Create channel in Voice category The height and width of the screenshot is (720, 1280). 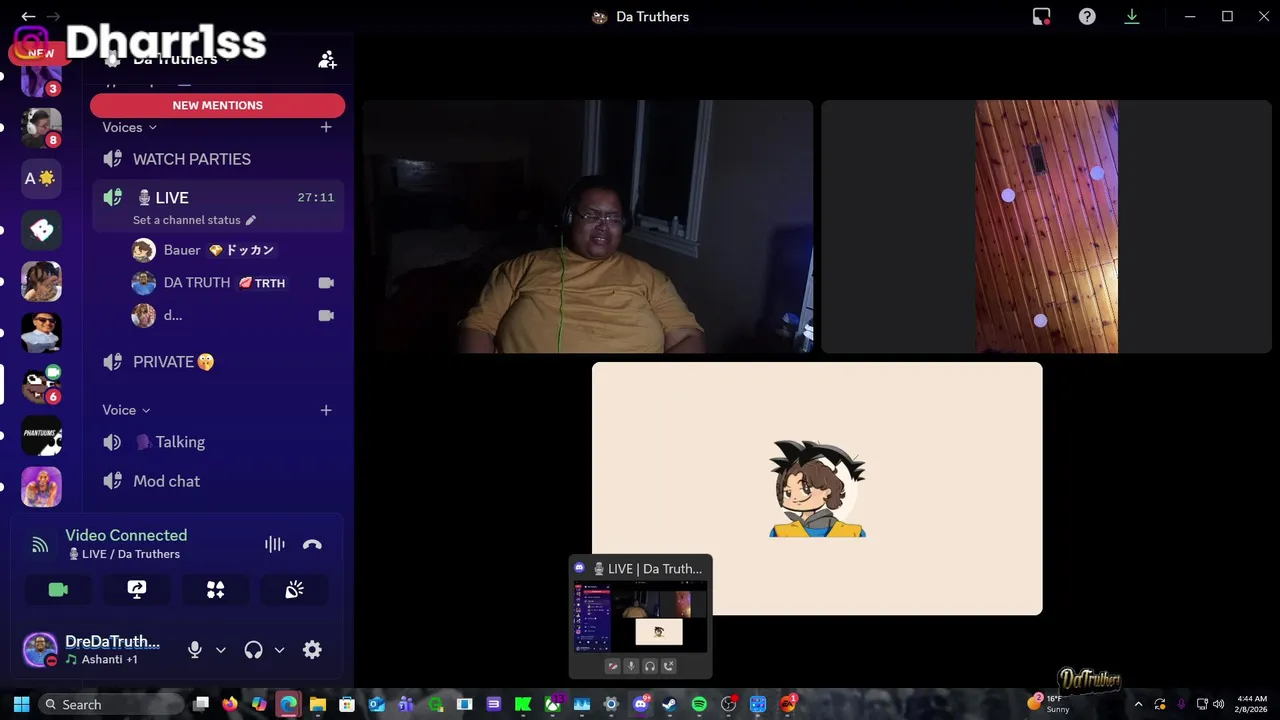[x=326, y=410]
